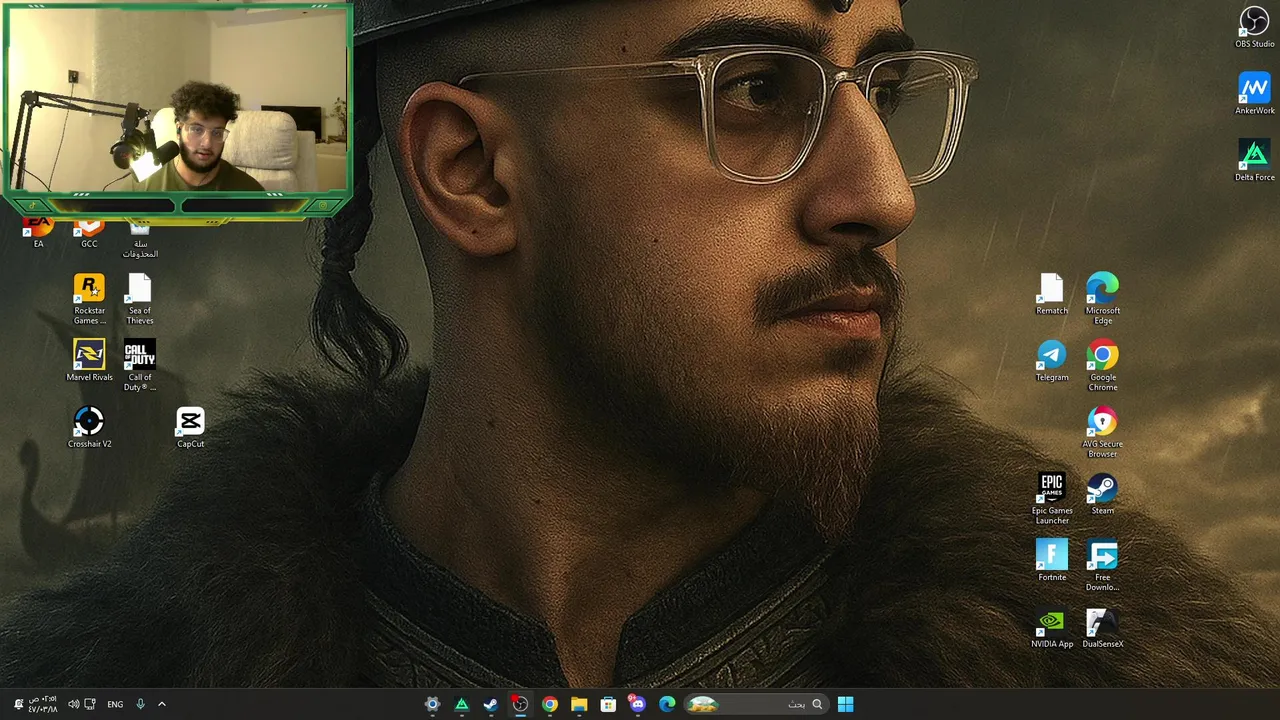Open the notification bell in taskbar
Viewport: 1280px width, 720px height.
coord(17,704)
